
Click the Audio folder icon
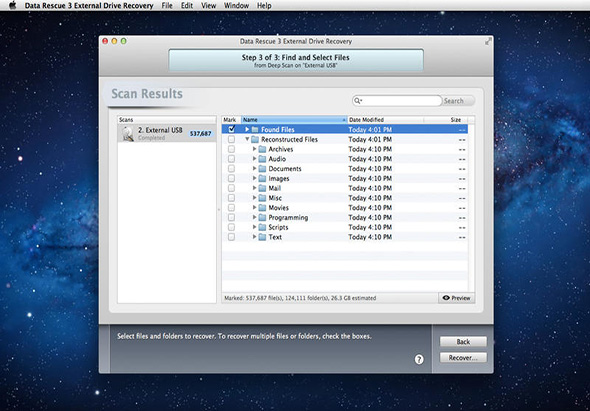[x=262, y=159]
